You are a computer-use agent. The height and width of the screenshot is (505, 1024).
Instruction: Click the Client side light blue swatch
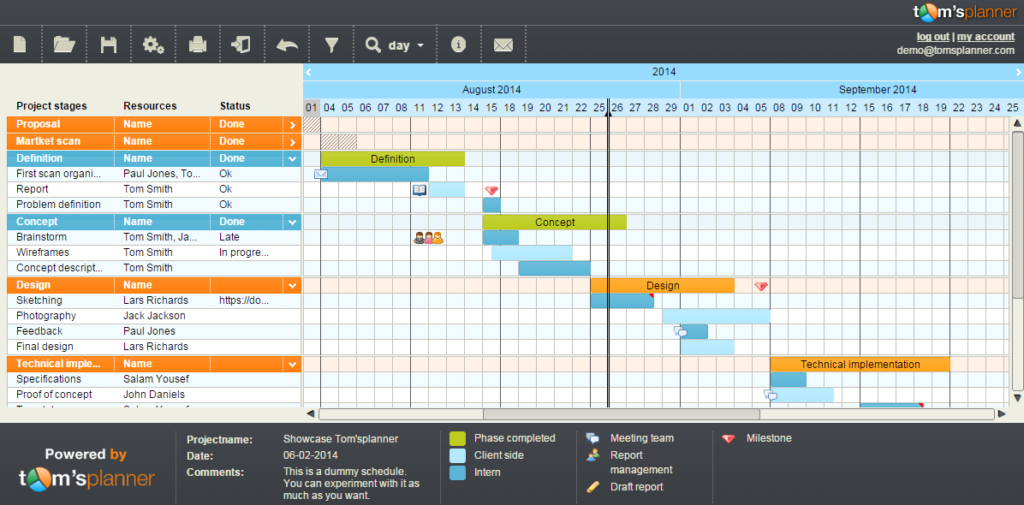pyautogui.click(x=458, y=455)
